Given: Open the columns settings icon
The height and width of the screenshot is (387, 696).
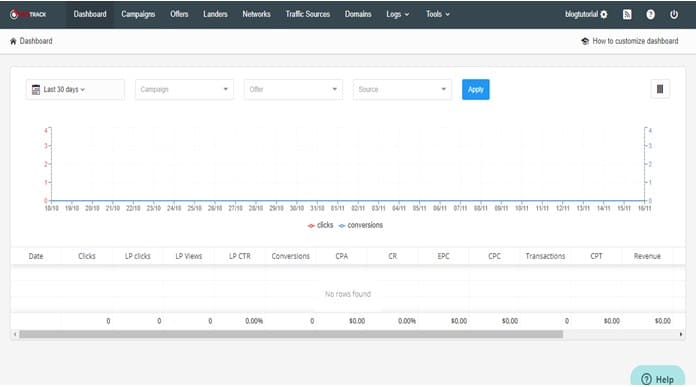Looking at the screenshot, I should tap(660, 89).
